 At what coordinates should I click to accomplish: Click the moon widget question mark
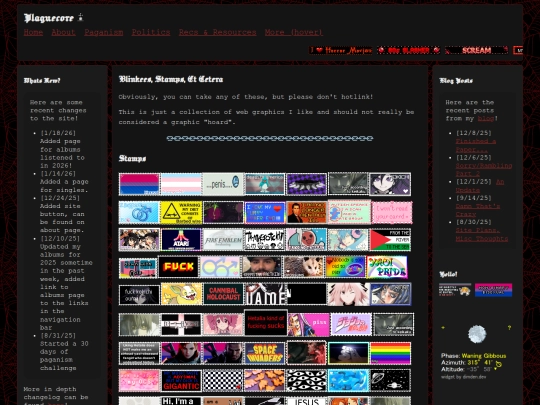pos(509,328)
